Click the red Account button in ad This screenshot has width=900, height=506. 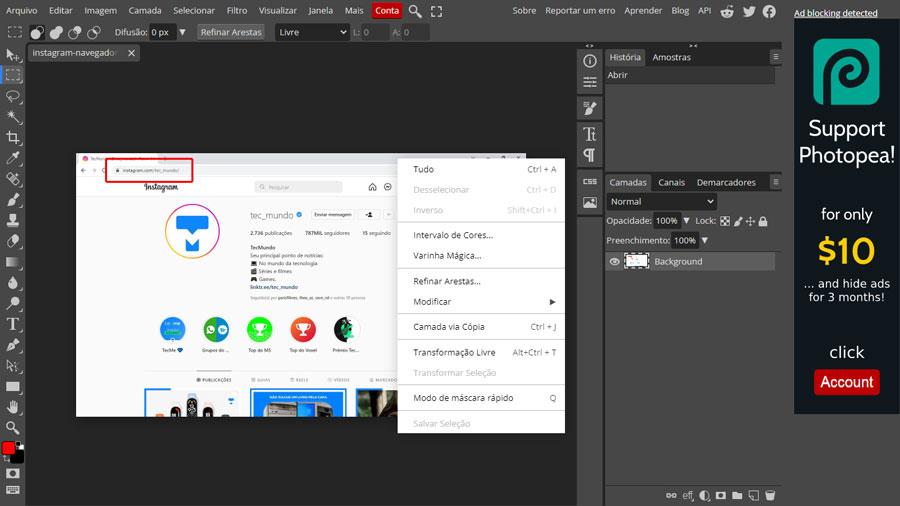[847, 382]
